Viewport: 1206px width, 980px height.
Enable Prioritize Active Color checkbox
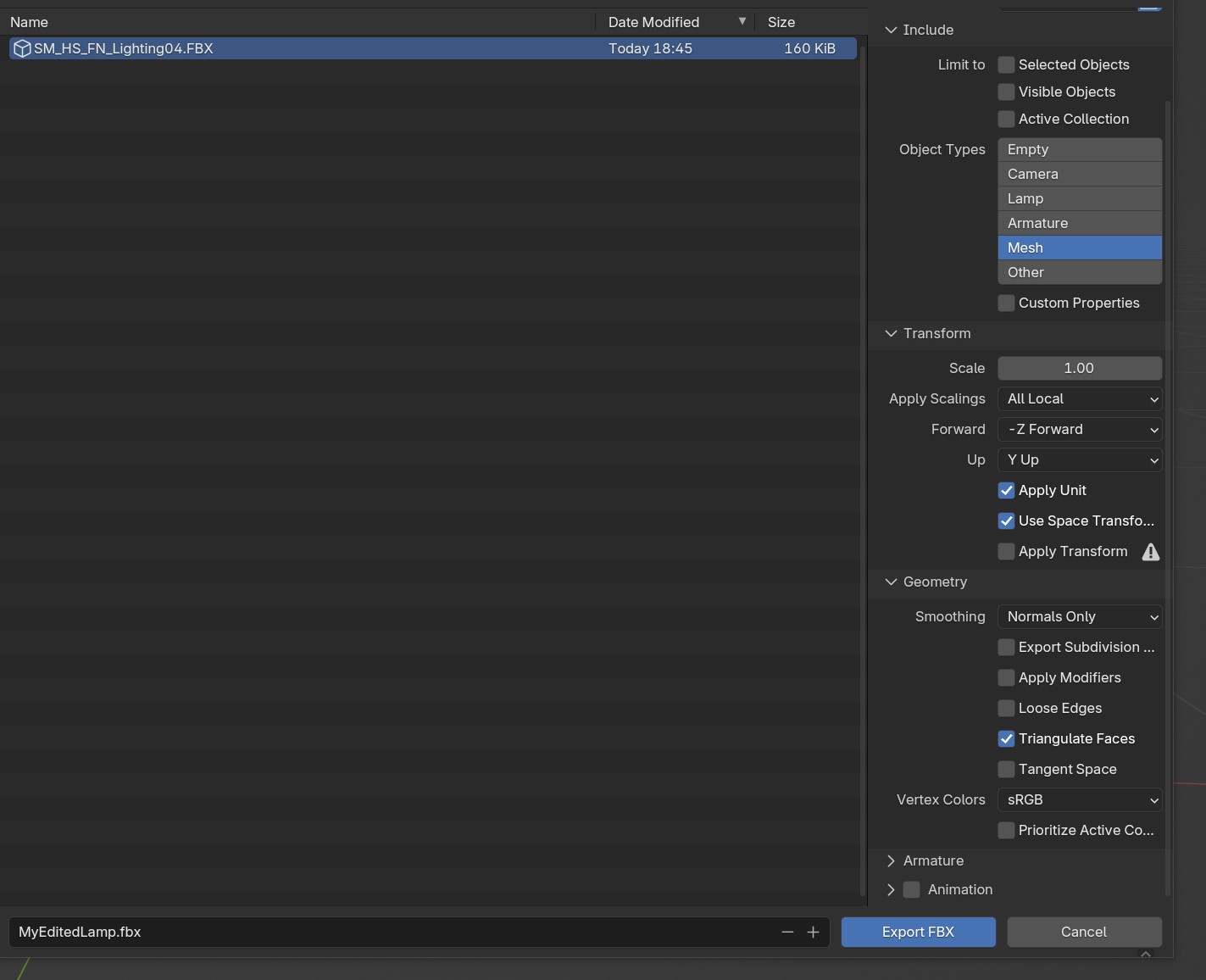1006,830
